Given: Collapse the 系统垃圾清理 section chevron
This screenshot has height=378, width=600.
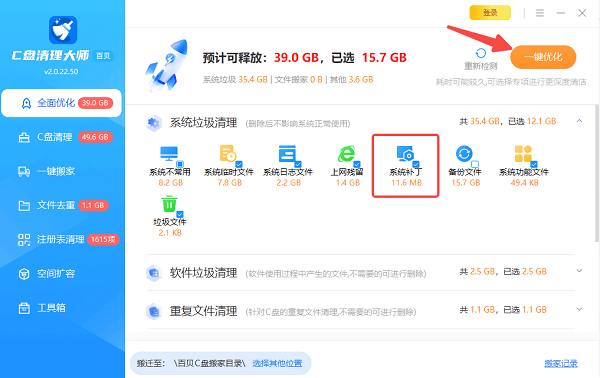Looking at the screenshot, I should pos(579,121).
